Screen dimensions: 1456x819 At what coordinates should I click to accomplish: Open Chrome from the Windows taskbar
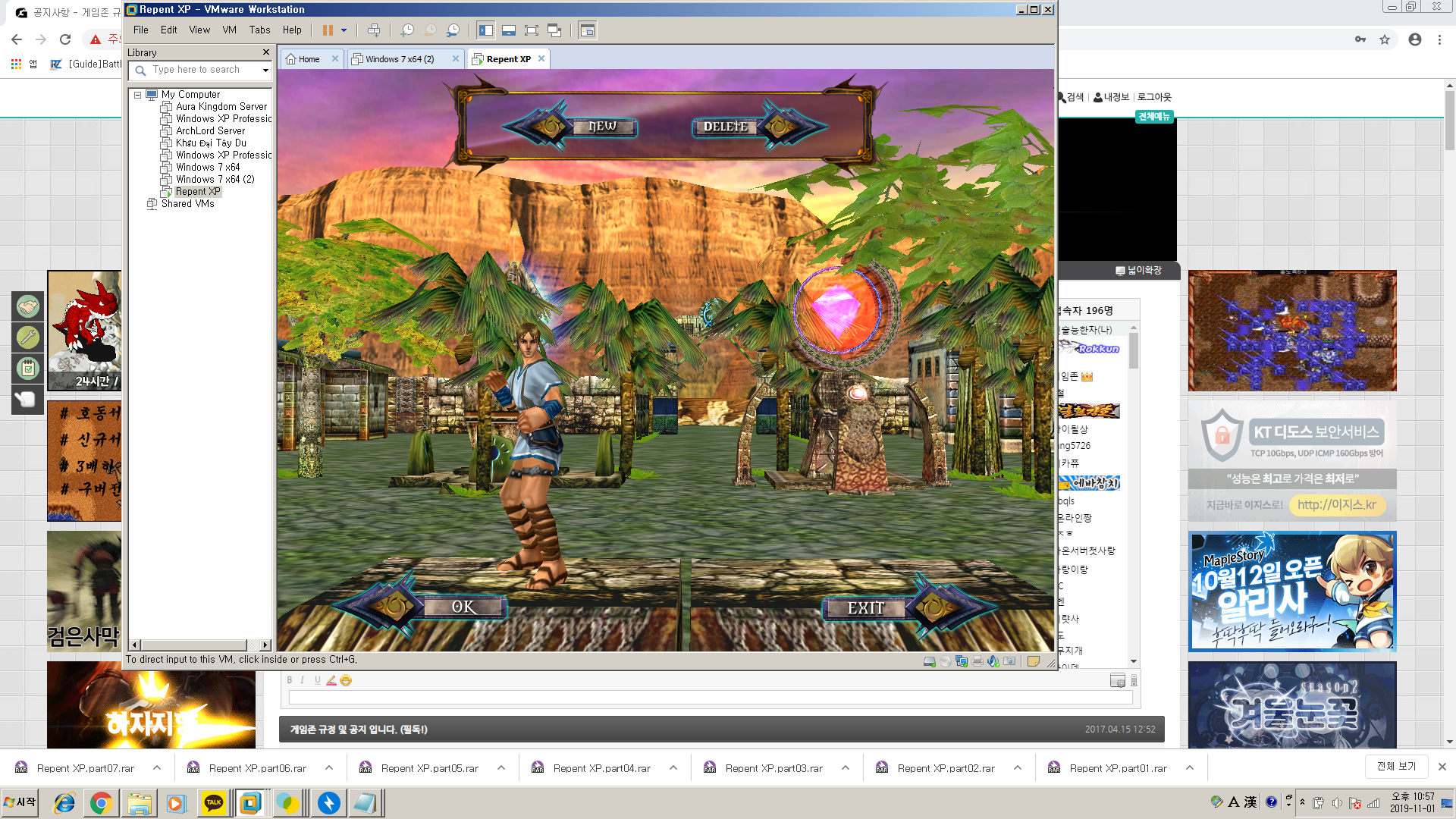[101, 803]
